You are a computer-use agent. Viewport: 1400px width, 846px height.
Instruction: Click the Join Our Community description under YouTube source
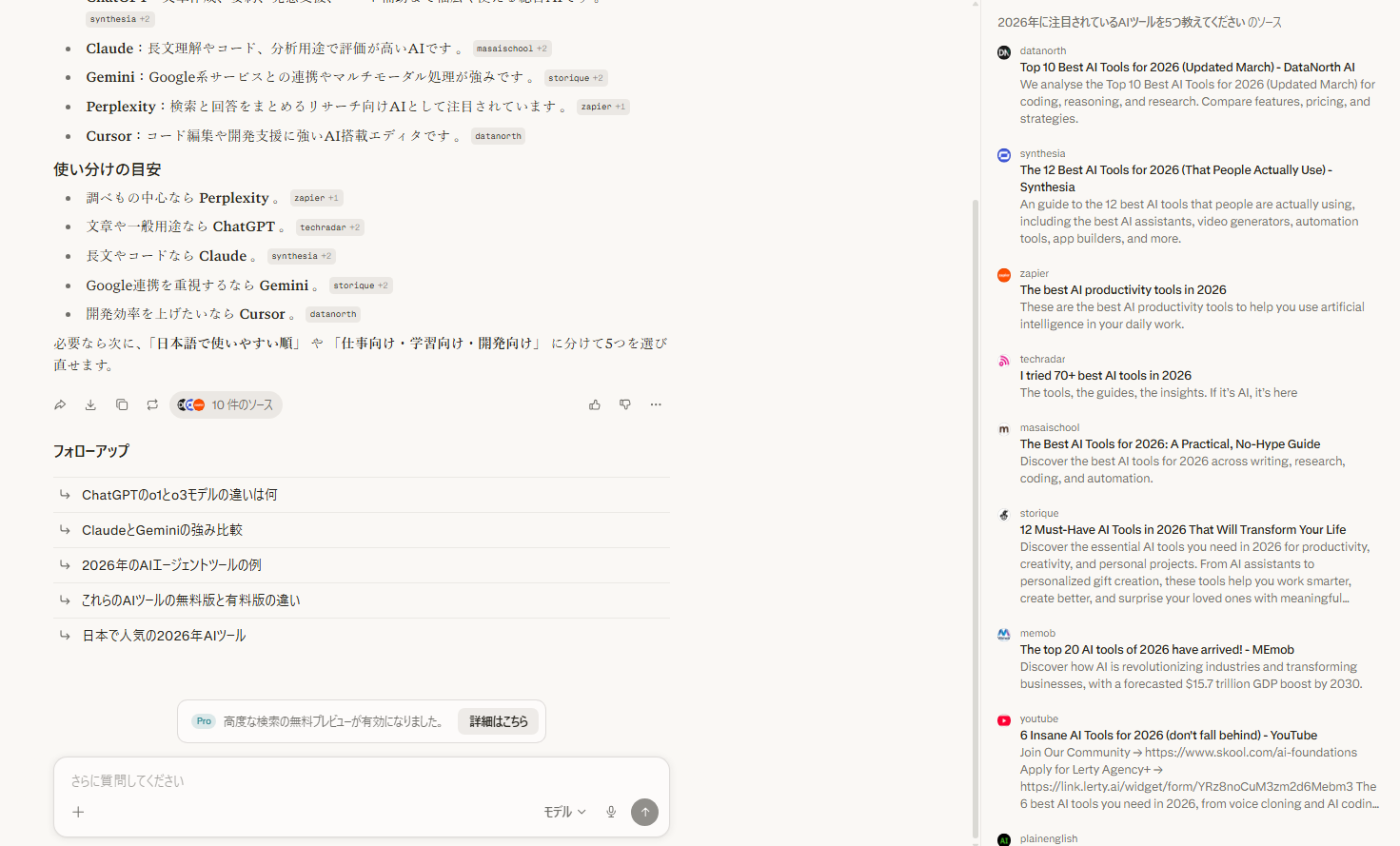pos(1199,778)
